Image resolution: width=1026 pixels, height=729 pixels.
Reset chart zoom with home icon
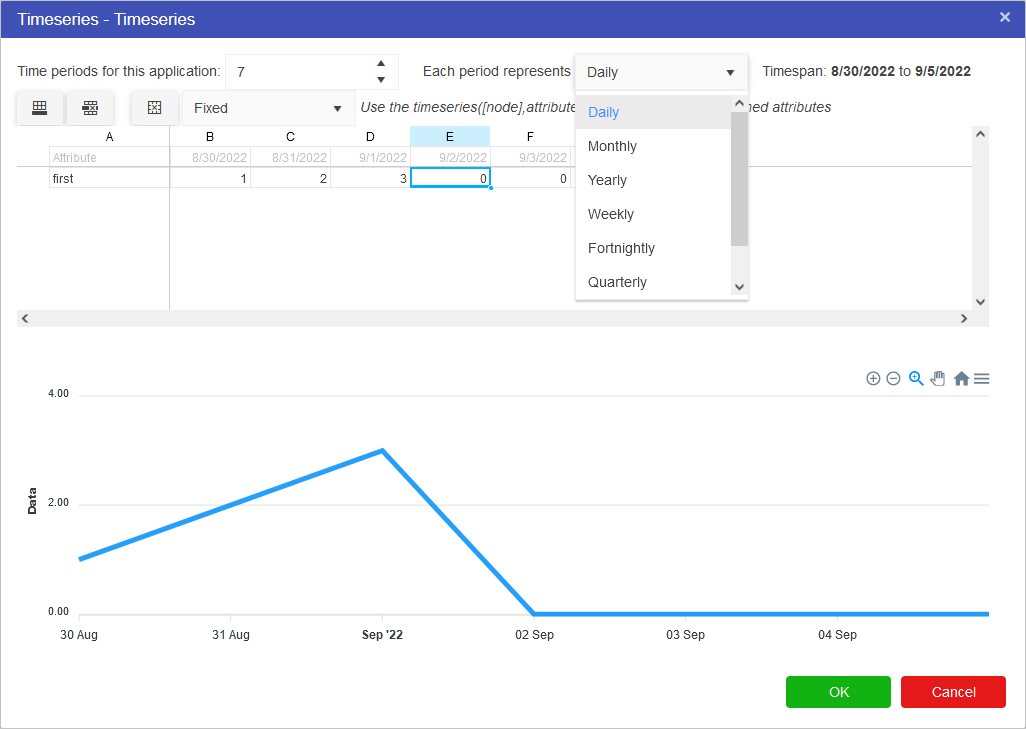tap(961, 379)
